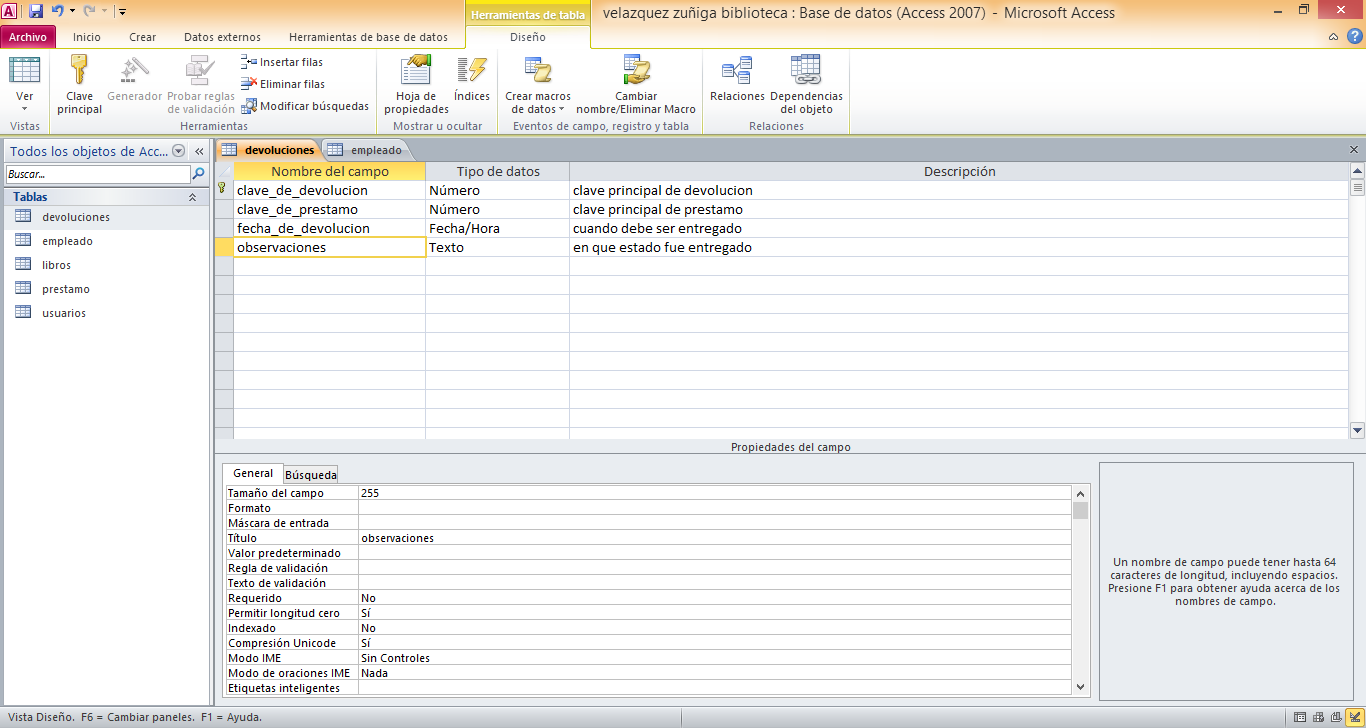Viewport: 1366px width, 728px height.
Task: Open Crear macros de datos menu
Action: [538, 85]
